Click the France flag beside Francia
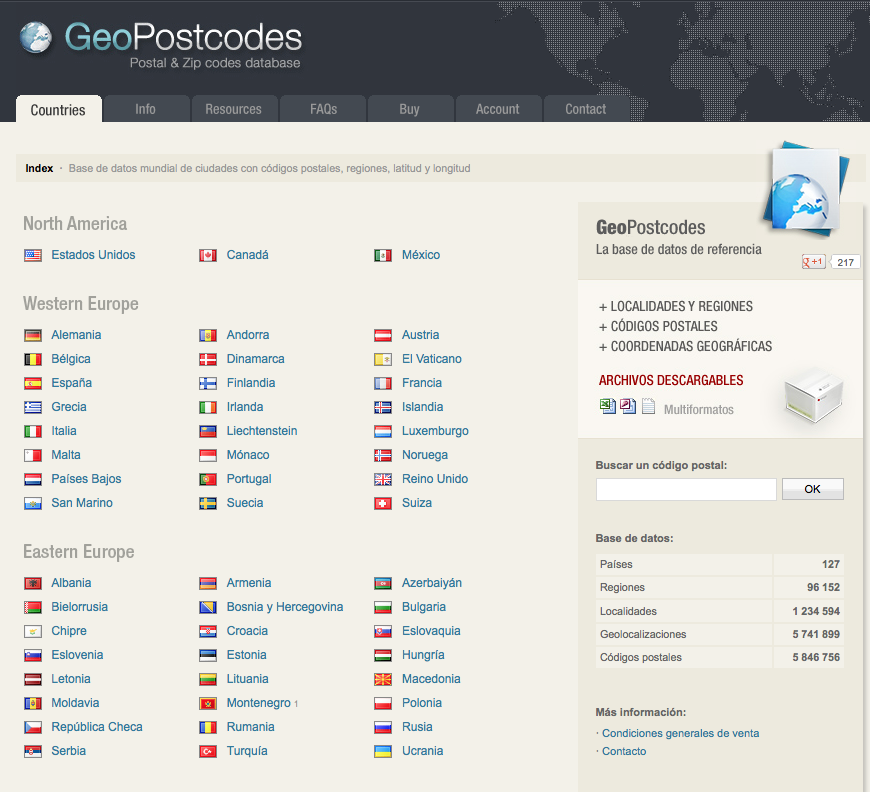870x792 pixels. coord(383,383)
